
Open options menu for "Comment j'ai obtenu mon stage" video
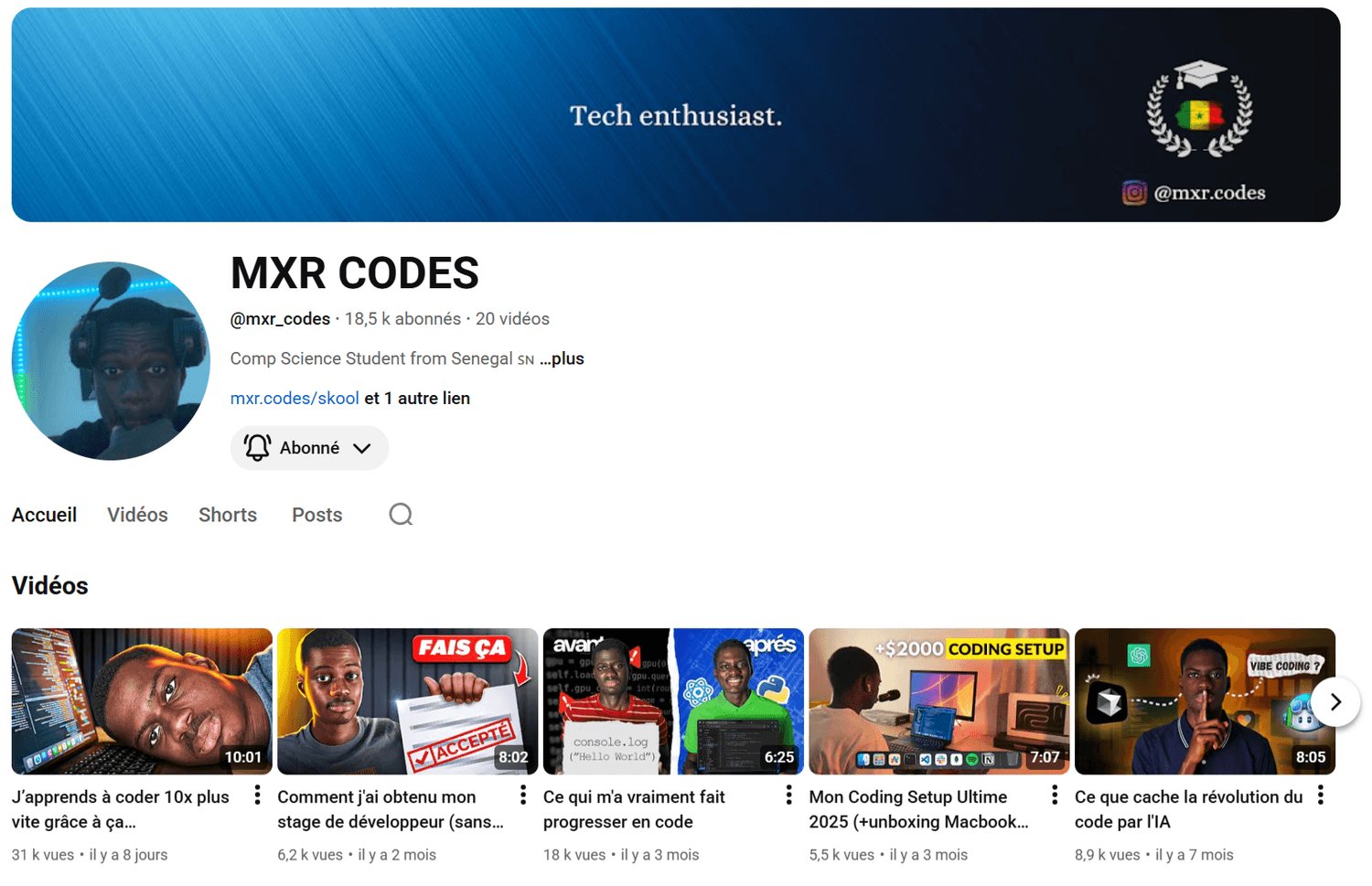pyautogui.click(x=523, y=795)
